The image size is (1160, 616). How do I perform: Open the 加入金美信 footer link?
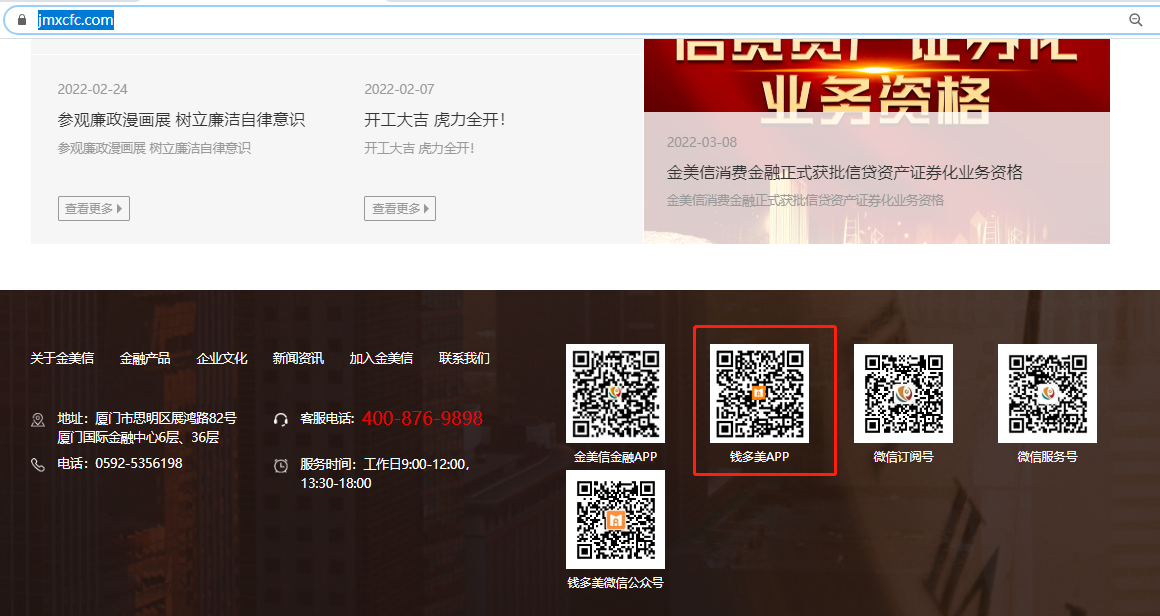pyautogui.click(x=381, y=358)
